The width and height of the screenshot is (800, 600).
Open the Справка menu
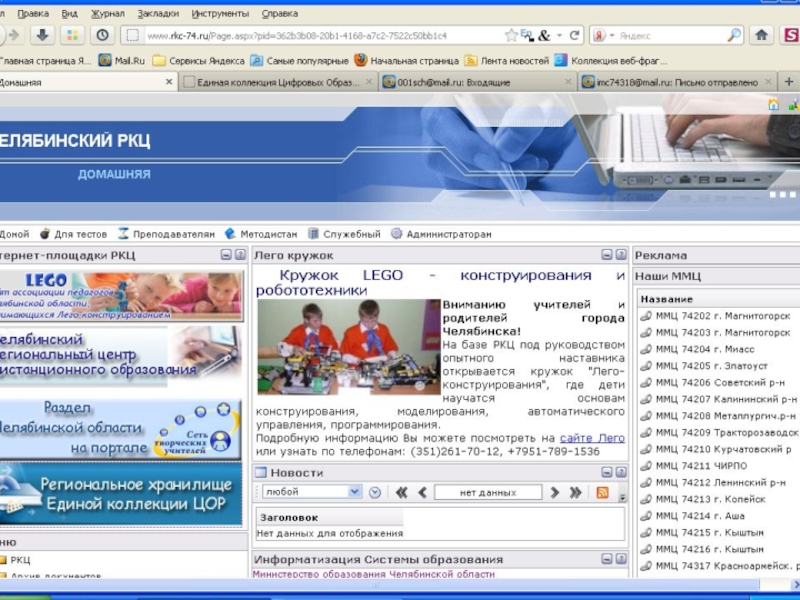click(280, 14)
